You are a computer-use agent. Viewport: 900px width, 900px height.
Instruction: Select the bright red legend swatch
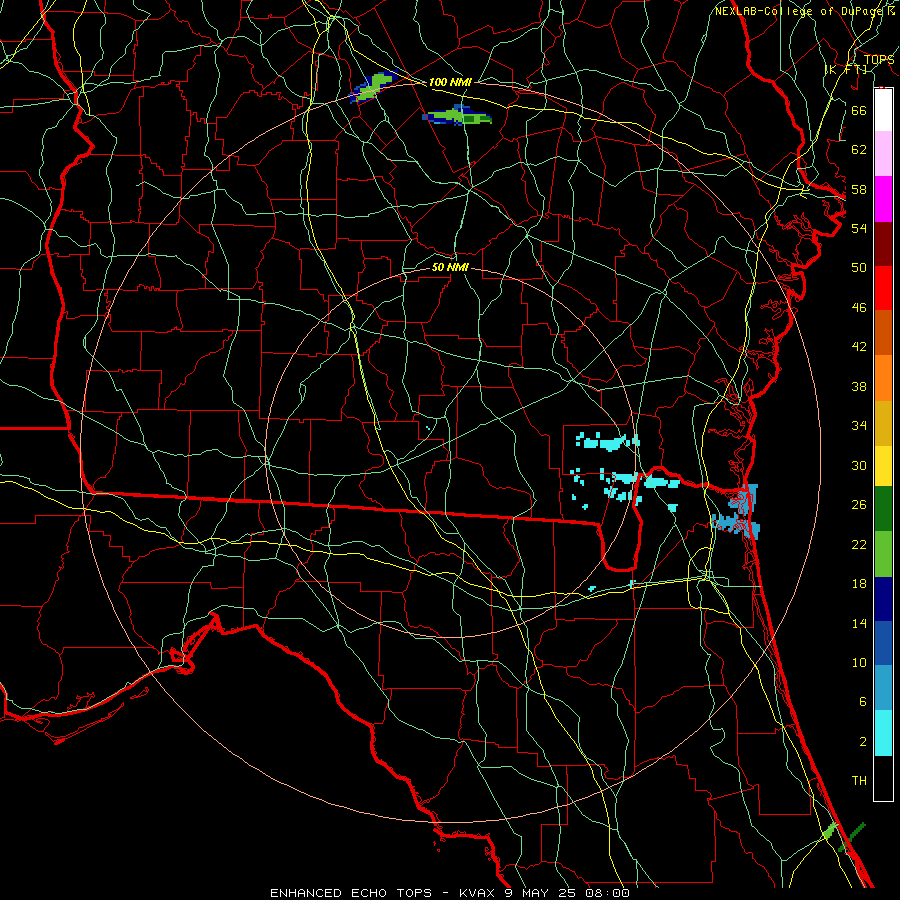pyautogui.click(x=883, y=288)
